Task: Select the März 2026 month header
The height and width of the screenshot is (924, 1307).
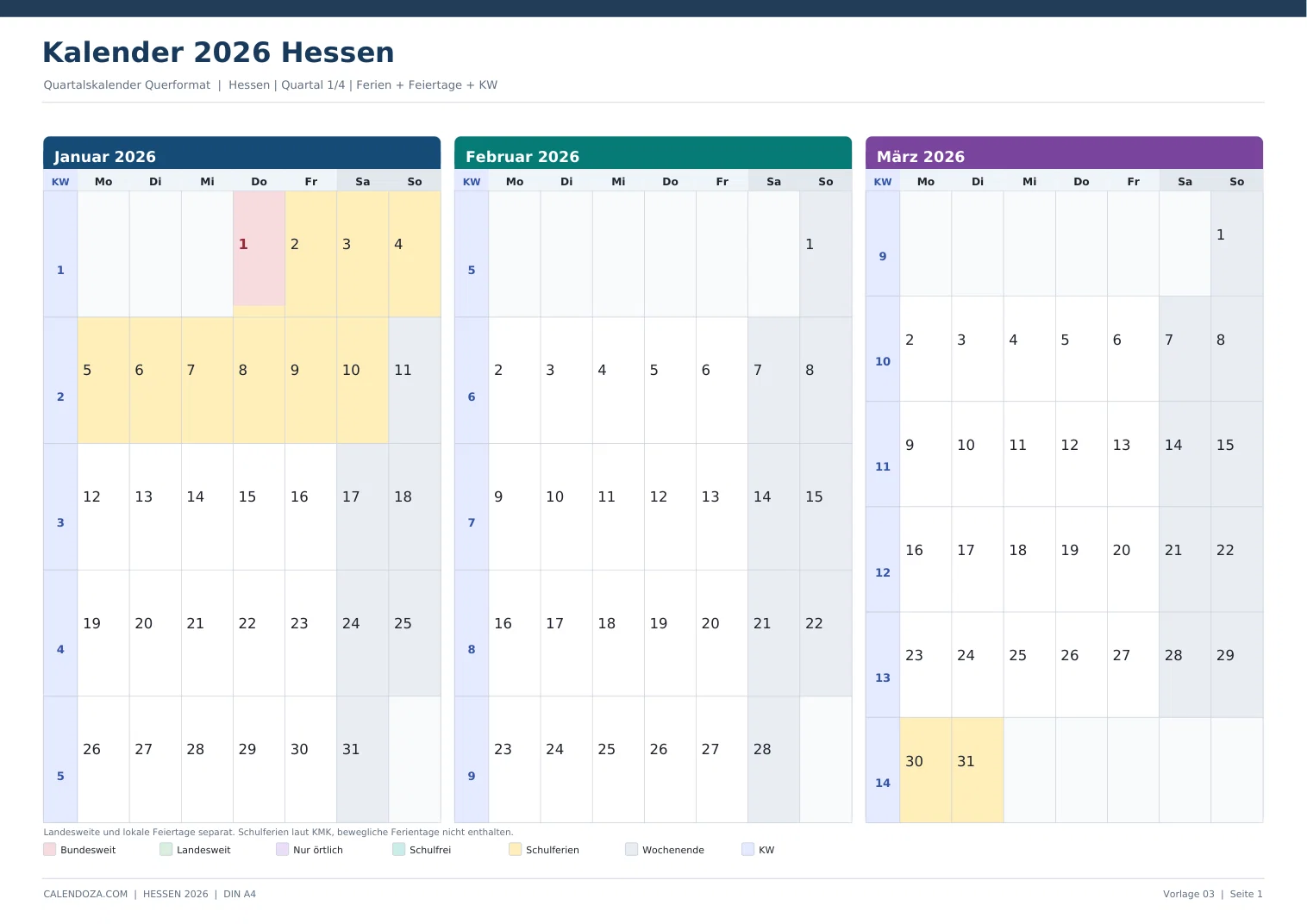Action: (x=1064, y=153)
